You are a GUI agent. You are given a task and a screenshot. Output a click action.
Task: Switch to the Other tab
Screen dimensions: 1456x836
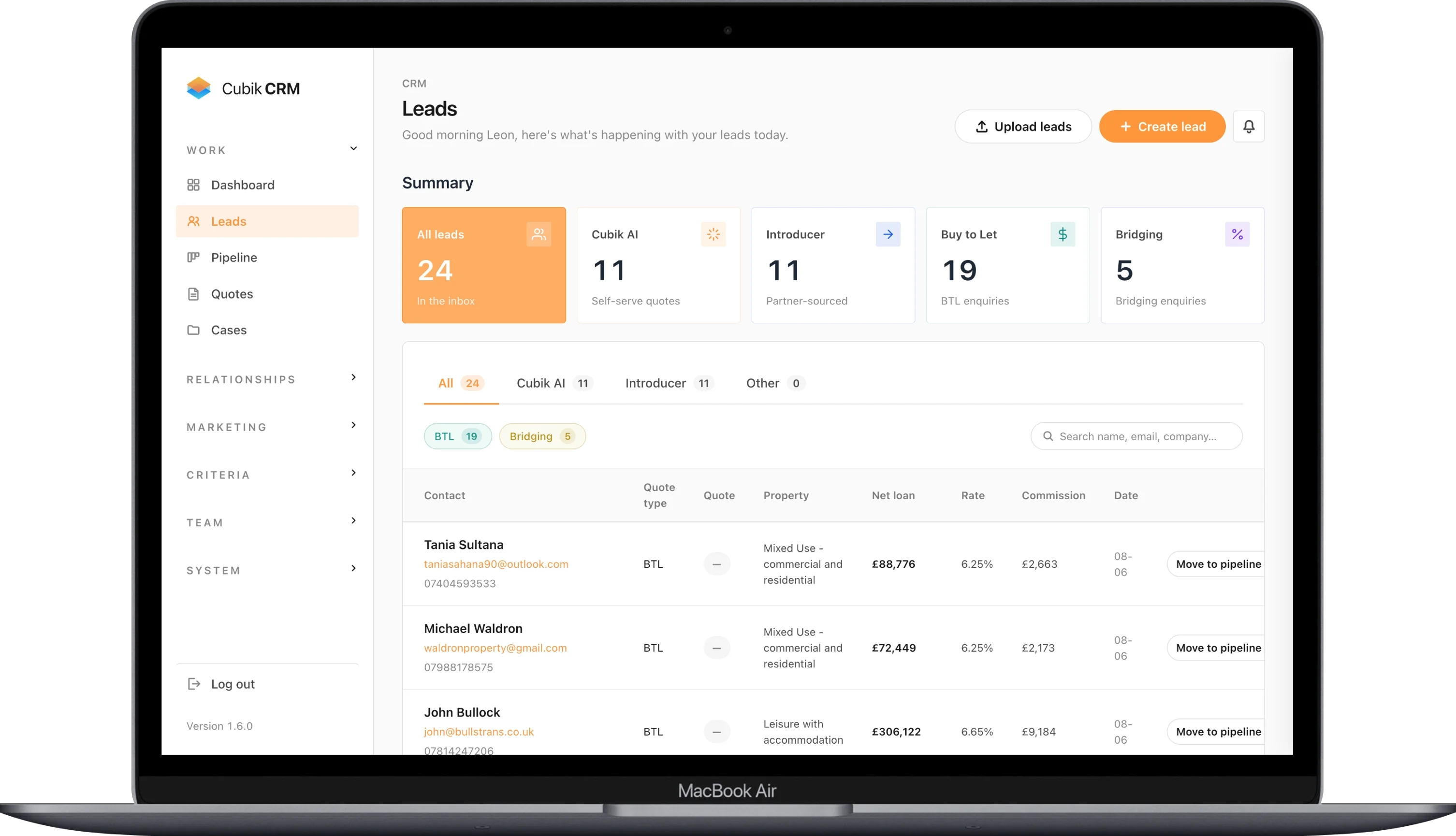pyautogui.click(x=775, y=384)
